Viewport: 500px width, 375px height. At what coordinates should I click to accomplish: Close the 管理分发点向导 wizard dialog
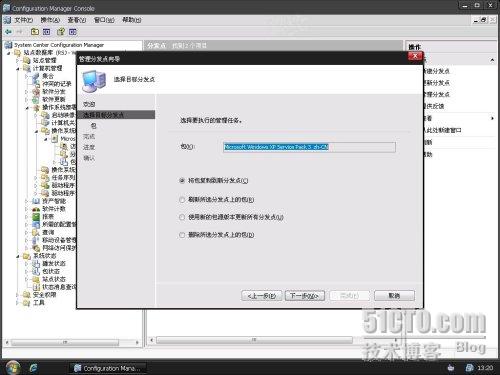pos(415,56)
